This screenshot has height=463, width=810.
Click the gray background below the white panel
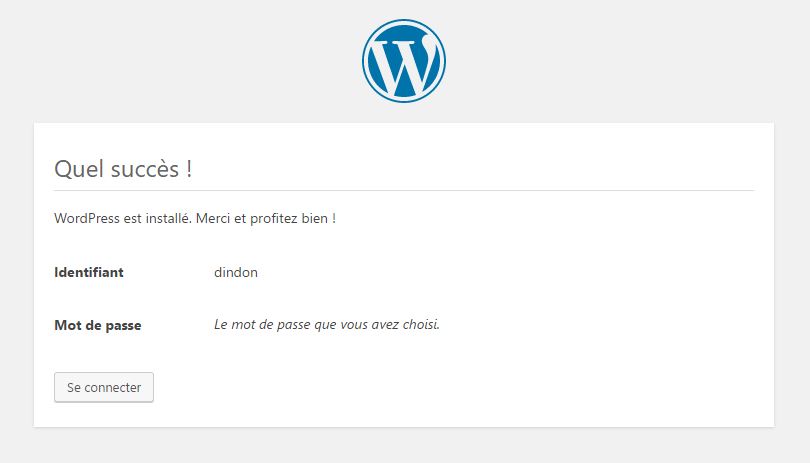pos(404,446)
